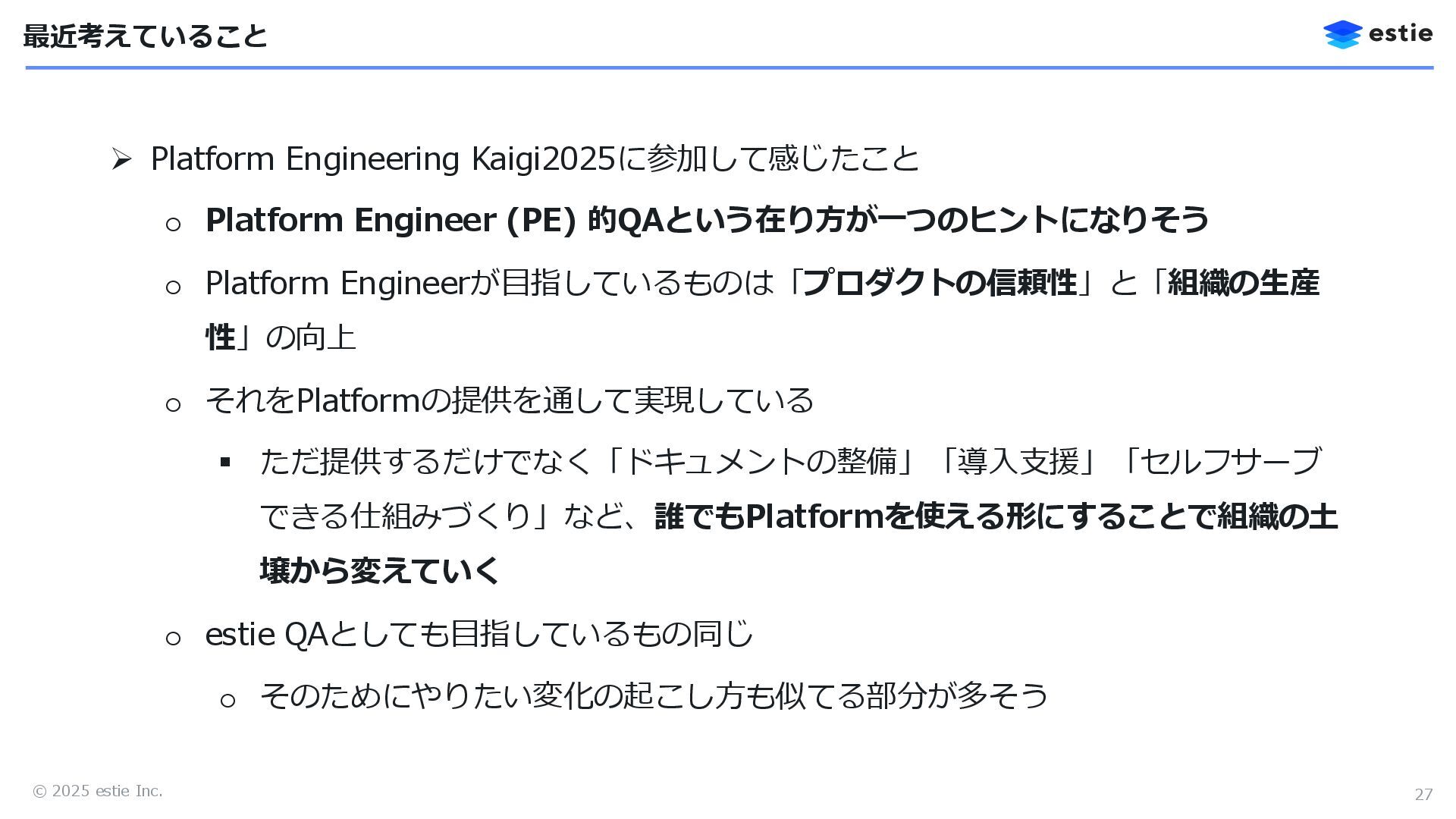Viewport: 1456px width, 819px height.
Task: Click the arrow bullet before Platform Engineering Kaigi2025
Action: point(121,159)
